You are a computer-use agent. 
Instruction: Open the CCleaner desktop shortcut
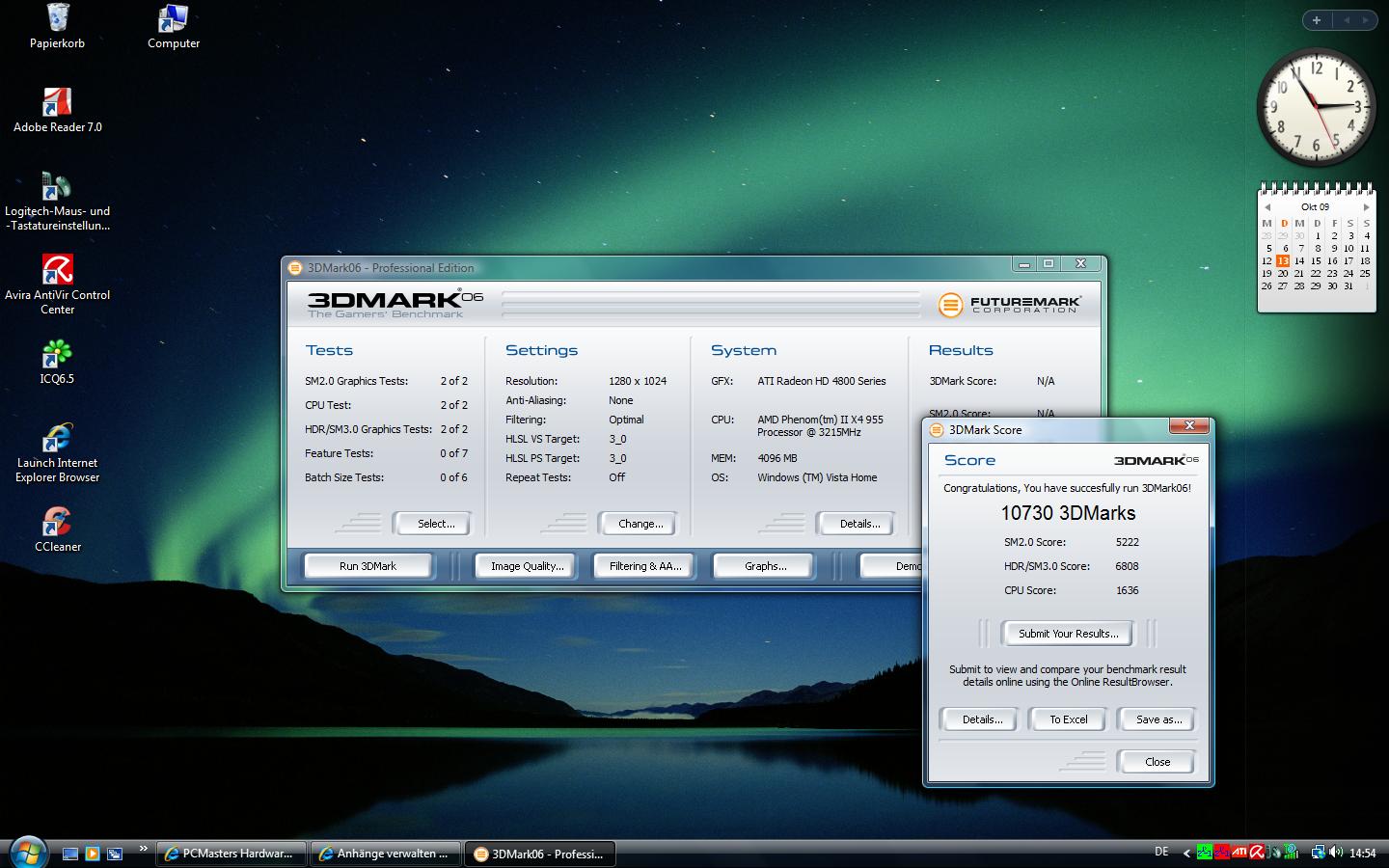pyautogui.click(x=57, y=523)
